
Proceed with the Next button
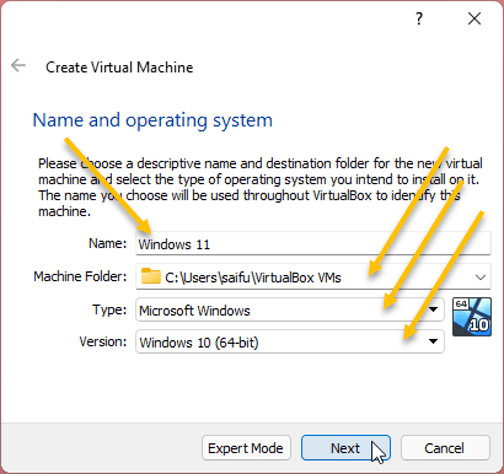[x=346, y=448]
